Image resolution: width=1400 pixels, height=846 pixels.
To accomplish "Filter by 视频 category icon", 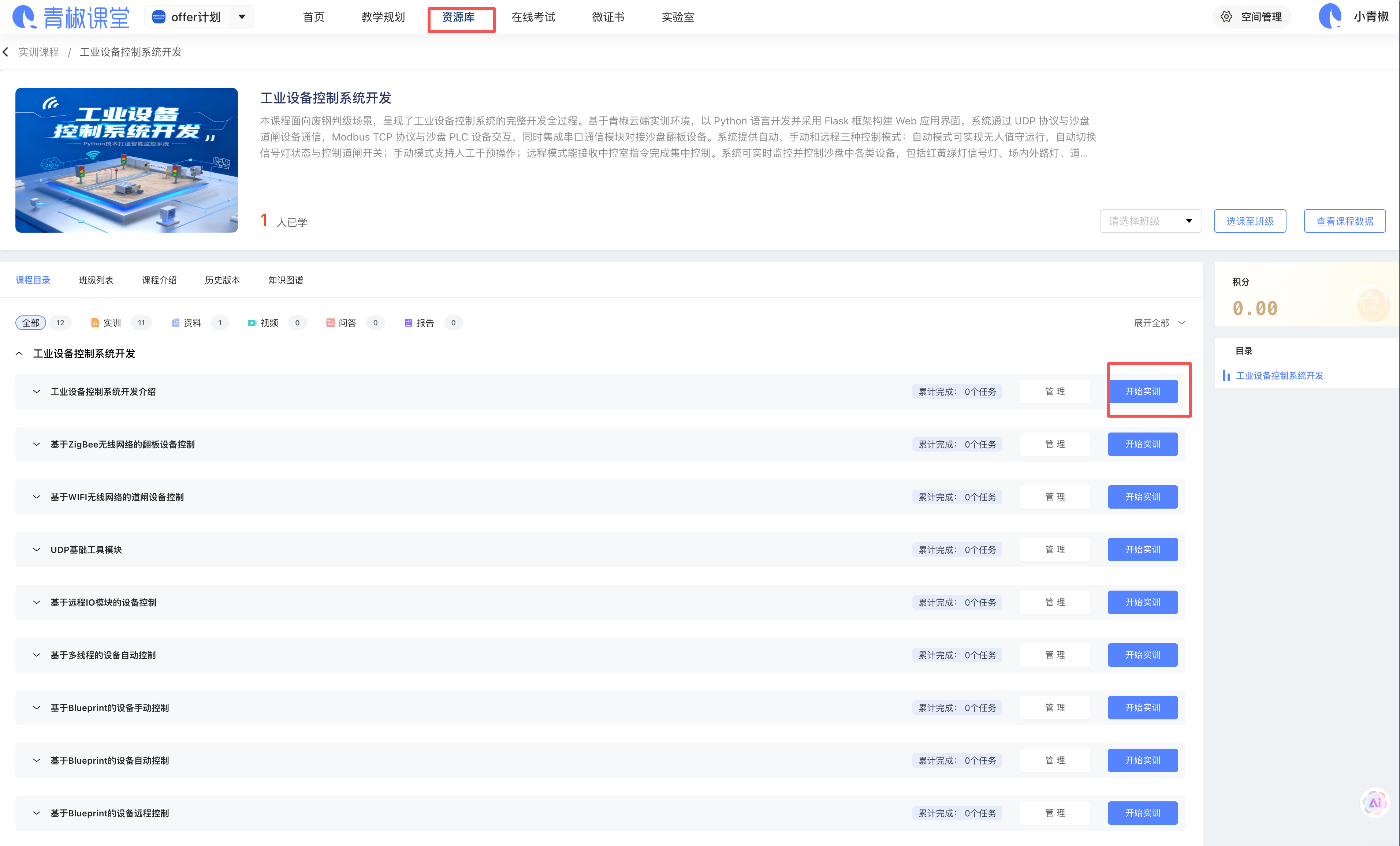I will point(252,323).
